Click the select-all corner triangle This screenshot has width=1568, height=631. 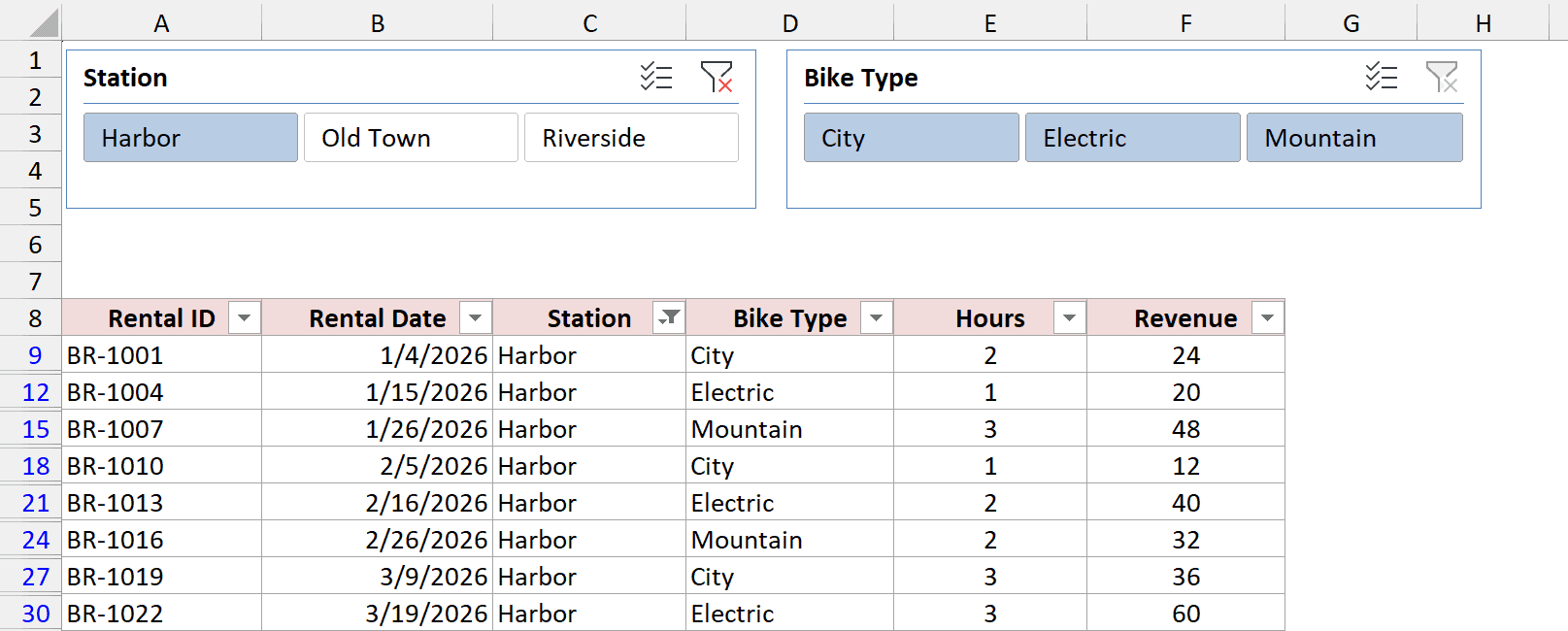click(x=44, y=22)
